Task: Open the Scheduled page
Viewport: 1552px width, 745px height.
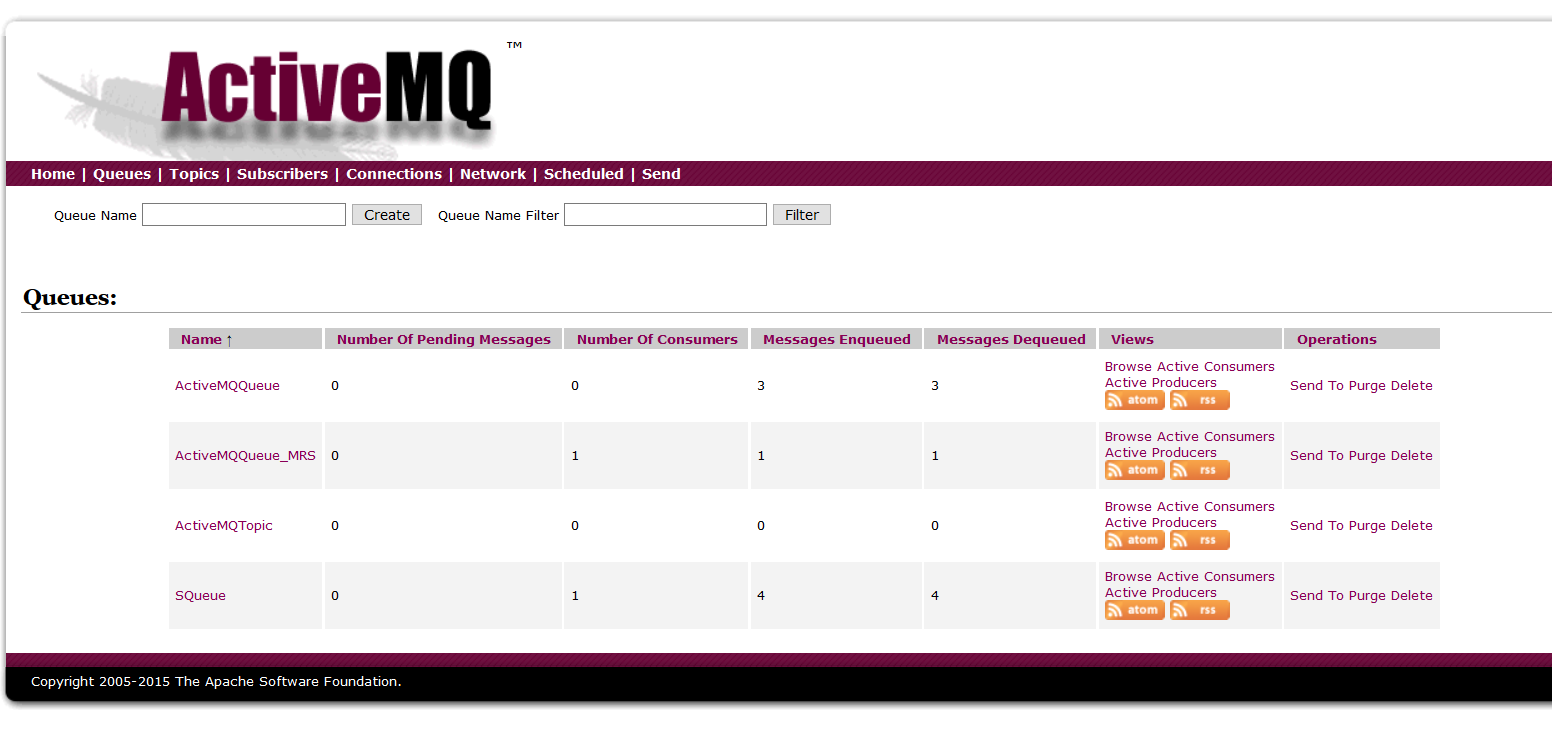Action: (x=584, y=174)
